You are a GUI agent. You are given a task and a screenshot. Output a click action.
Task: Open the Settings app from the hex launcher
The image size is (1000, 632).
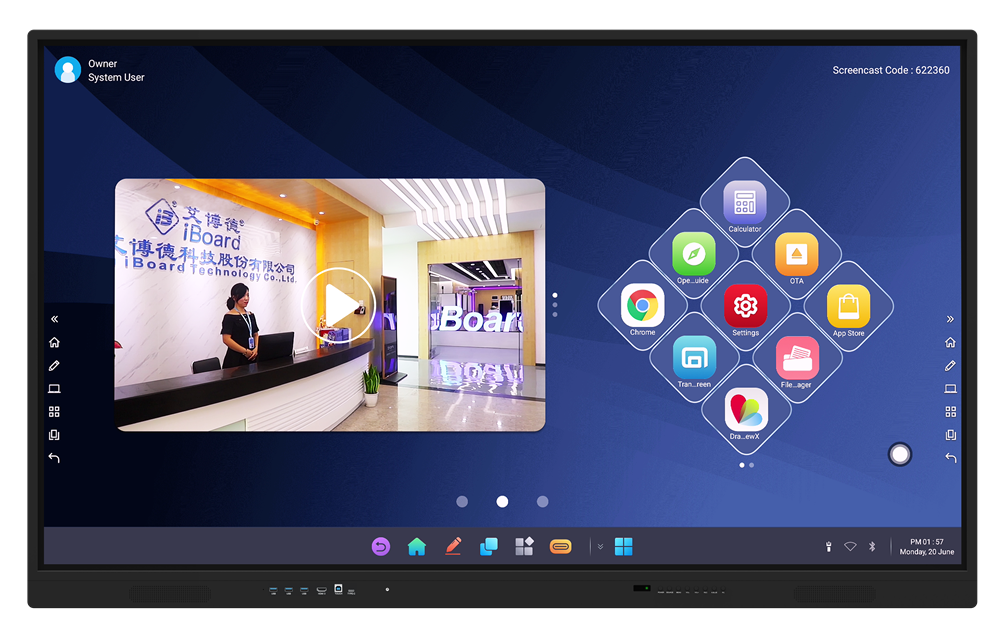[x=743, y=307]
